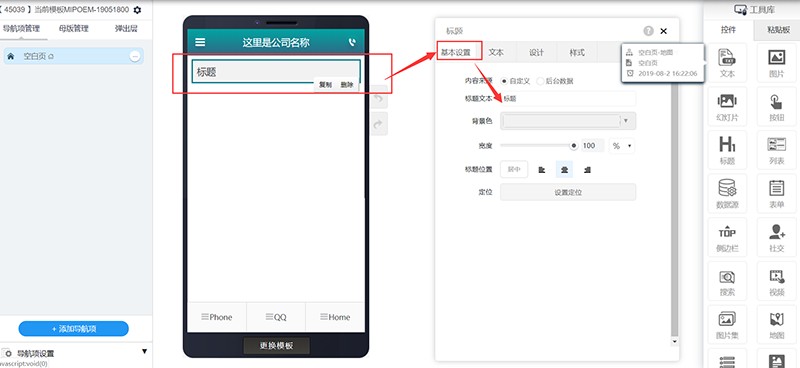Viewport: 800px width, 368px height.
Task: Add a 侧边栏 (TOP sidebar) widget
Action: pyautogui.click(x=727, y=238)
